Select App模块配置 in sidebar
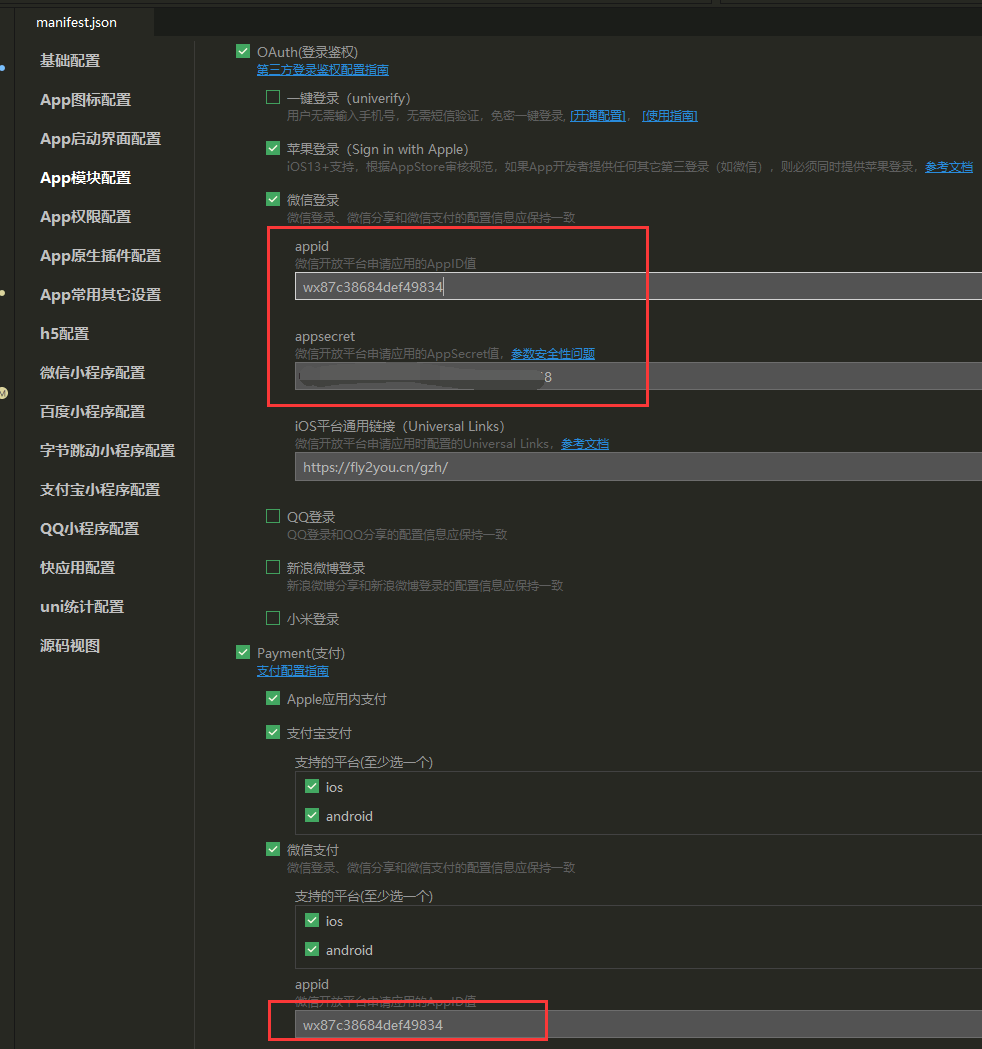The image size is (982, 1049). pos(85,178)
